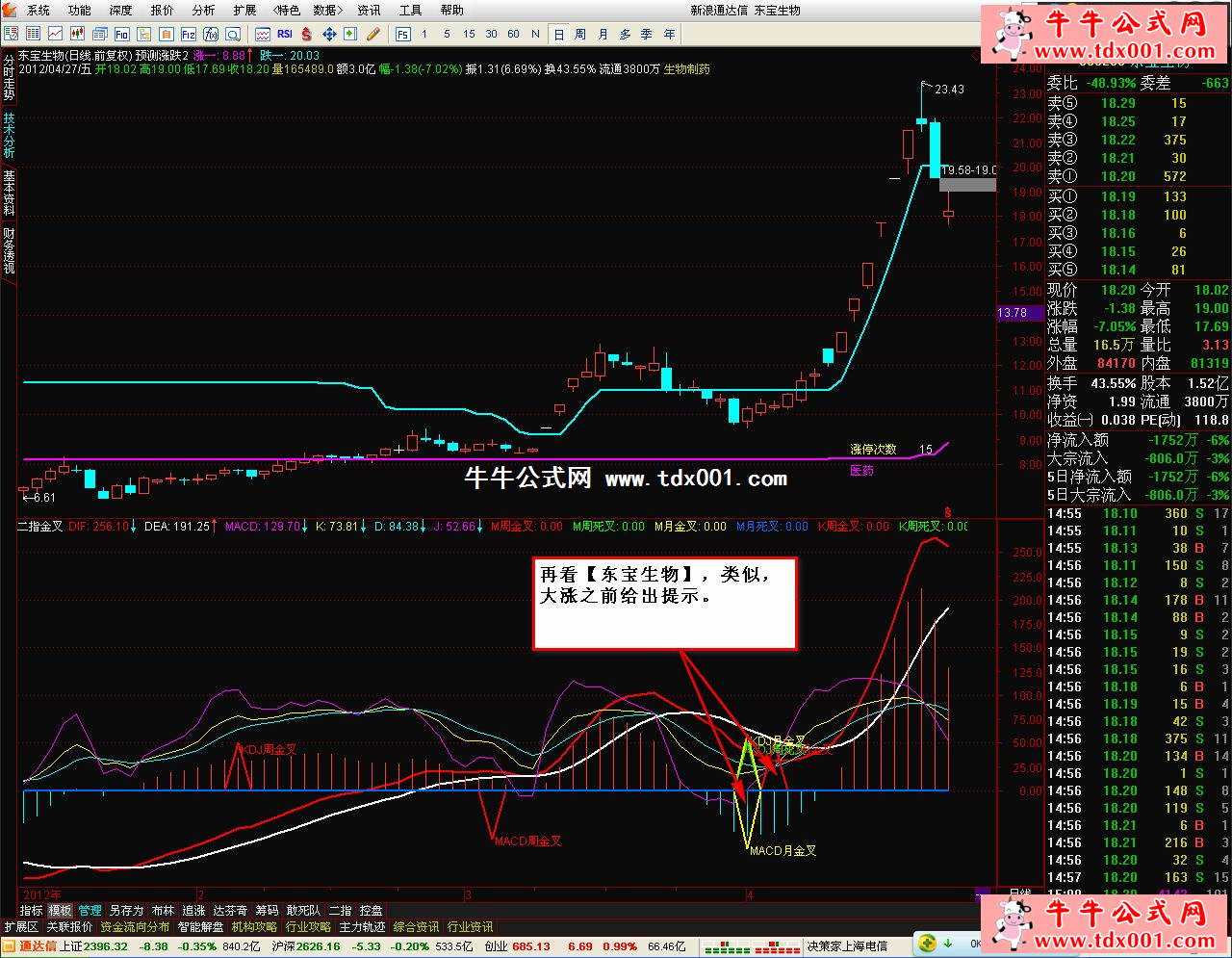Select the 管理 bottom tab
Image resolution: width=1232 pixels, height=958 pixels.
[90, 911]
